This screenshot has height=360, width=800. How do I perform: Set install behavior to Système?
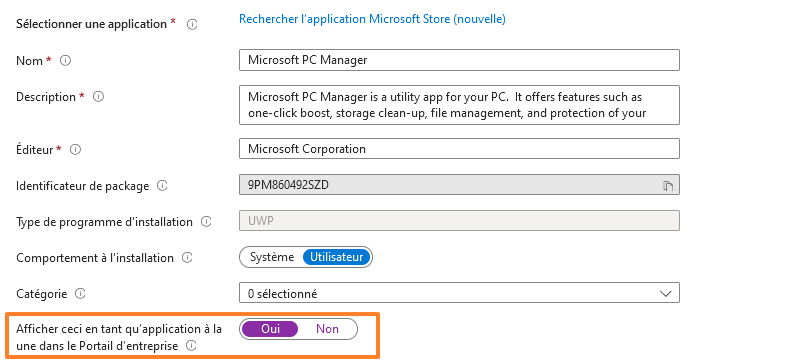coord(272,258)
